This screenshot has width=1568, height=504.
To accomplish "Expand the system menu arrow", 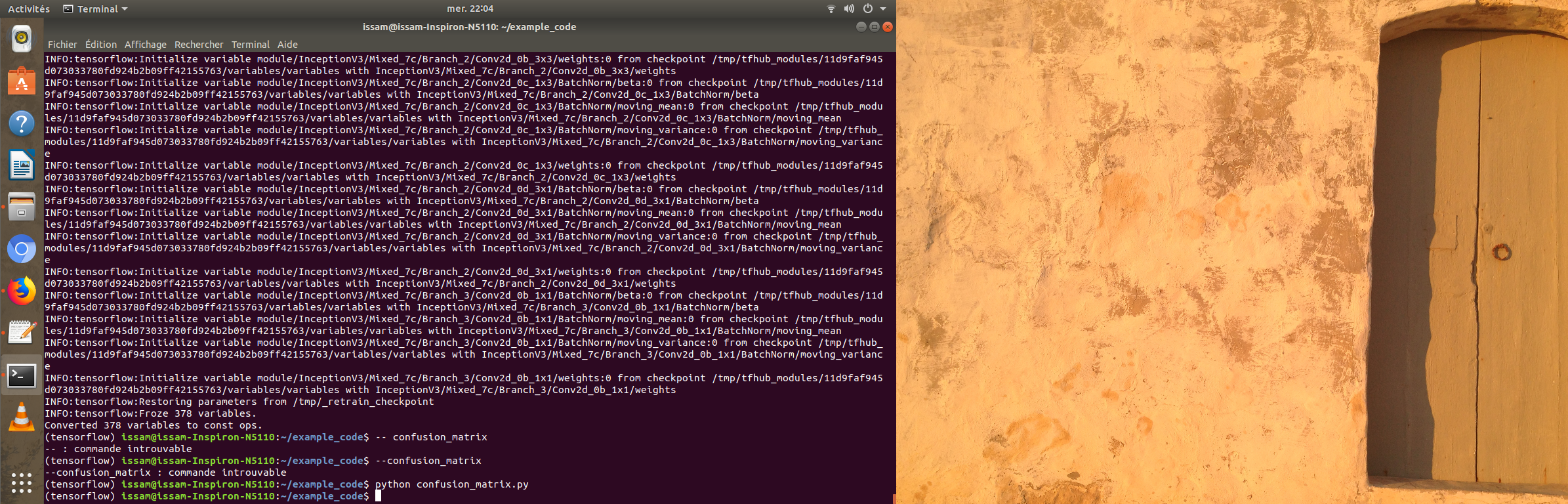I will 883,9.
